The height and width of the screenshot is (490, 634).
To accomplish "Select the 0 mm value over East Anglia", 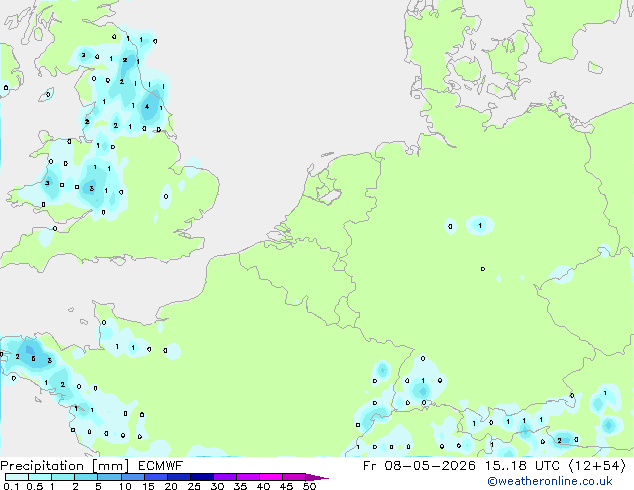I will click(x=166, y=196).
